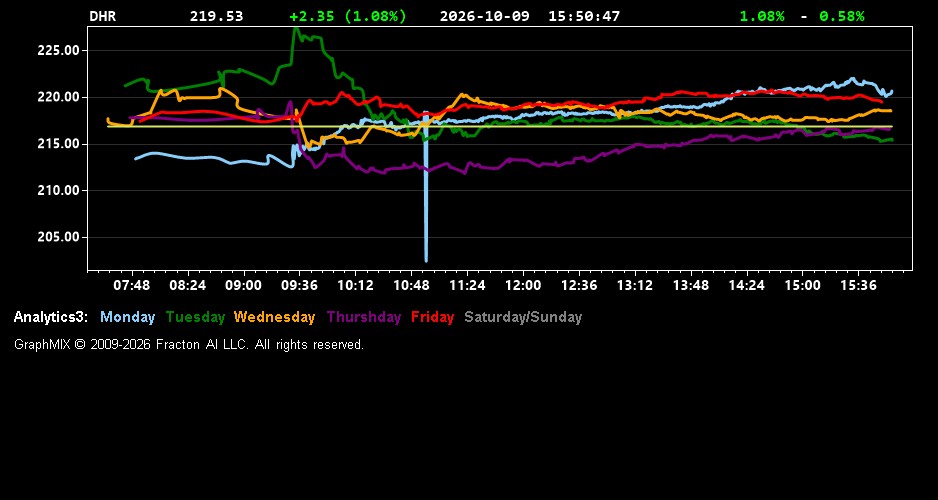
Task: Click the 13:48 time axis label
Action: pyautogui.click(x=691, y=286)
